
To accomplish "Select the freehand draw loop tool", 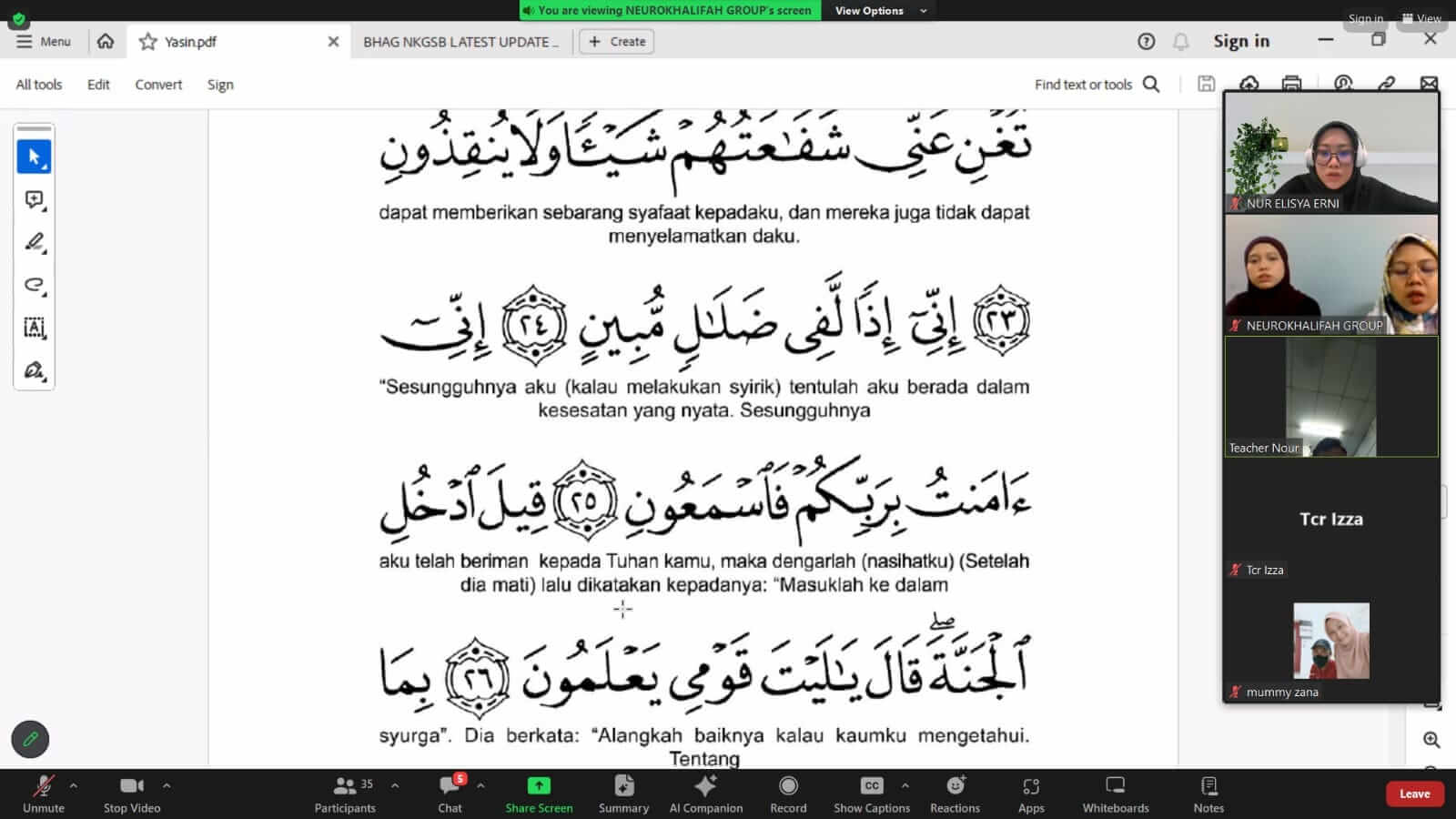I will point(34,285).
